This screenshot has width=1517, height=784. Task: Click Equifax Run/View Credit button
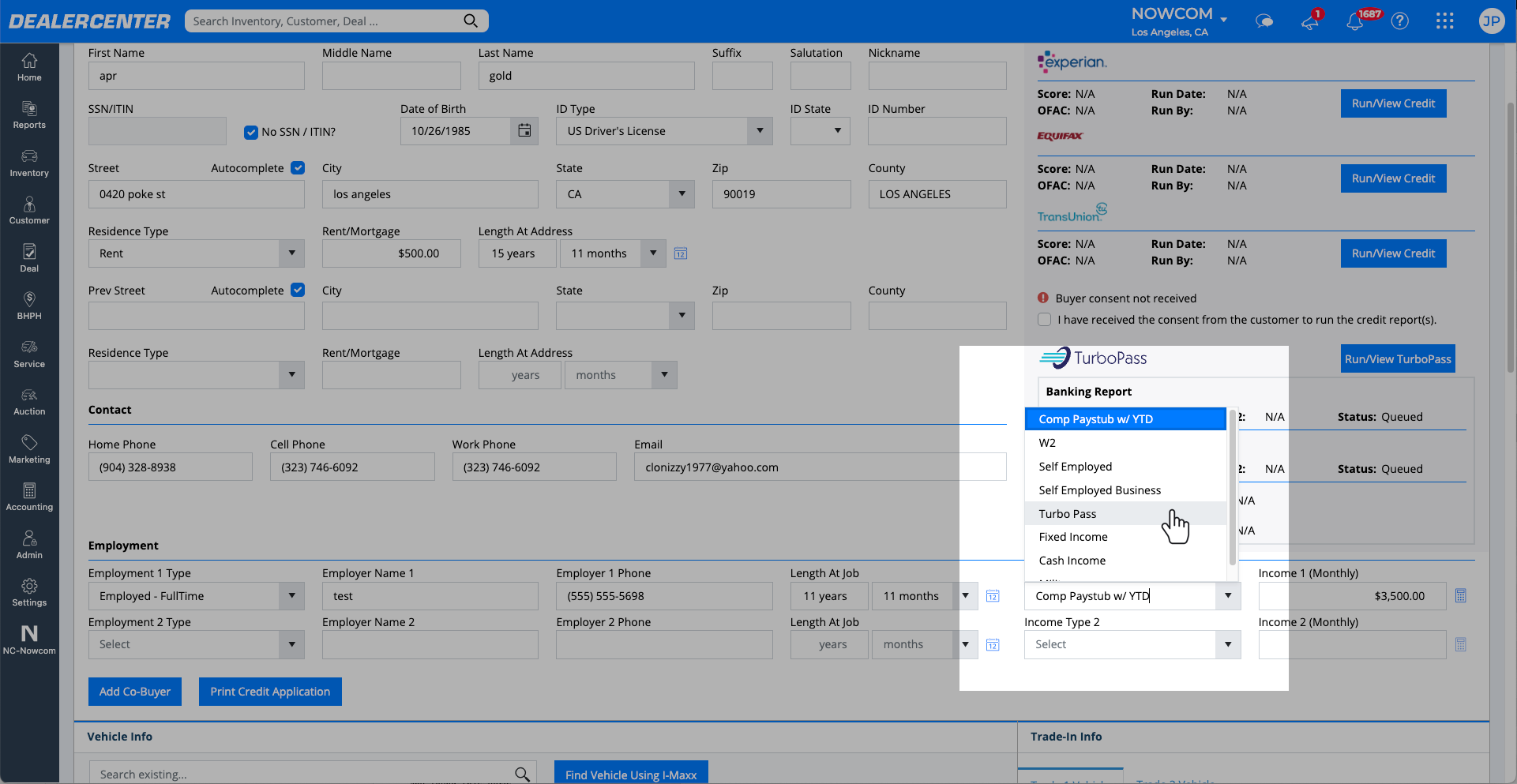1393,178
